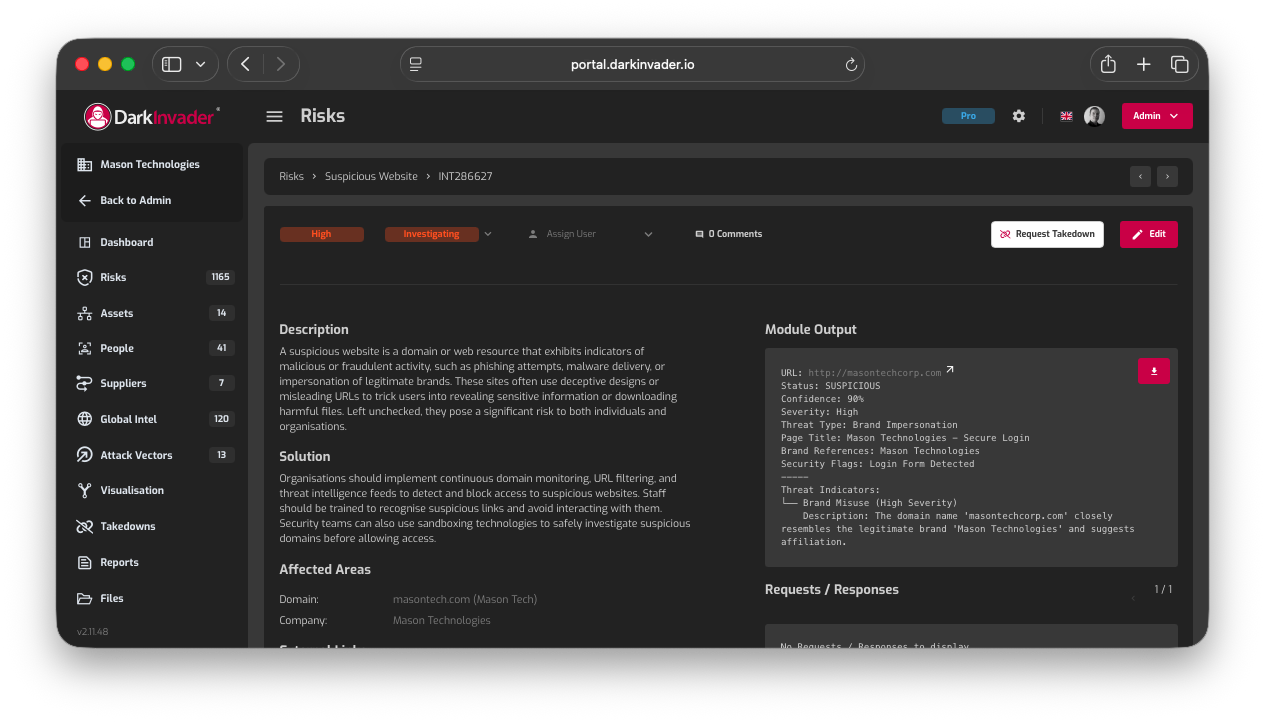Click the Edit button
The width and height of the screenshot is (1265, 722).
[x=1149, y=234]
